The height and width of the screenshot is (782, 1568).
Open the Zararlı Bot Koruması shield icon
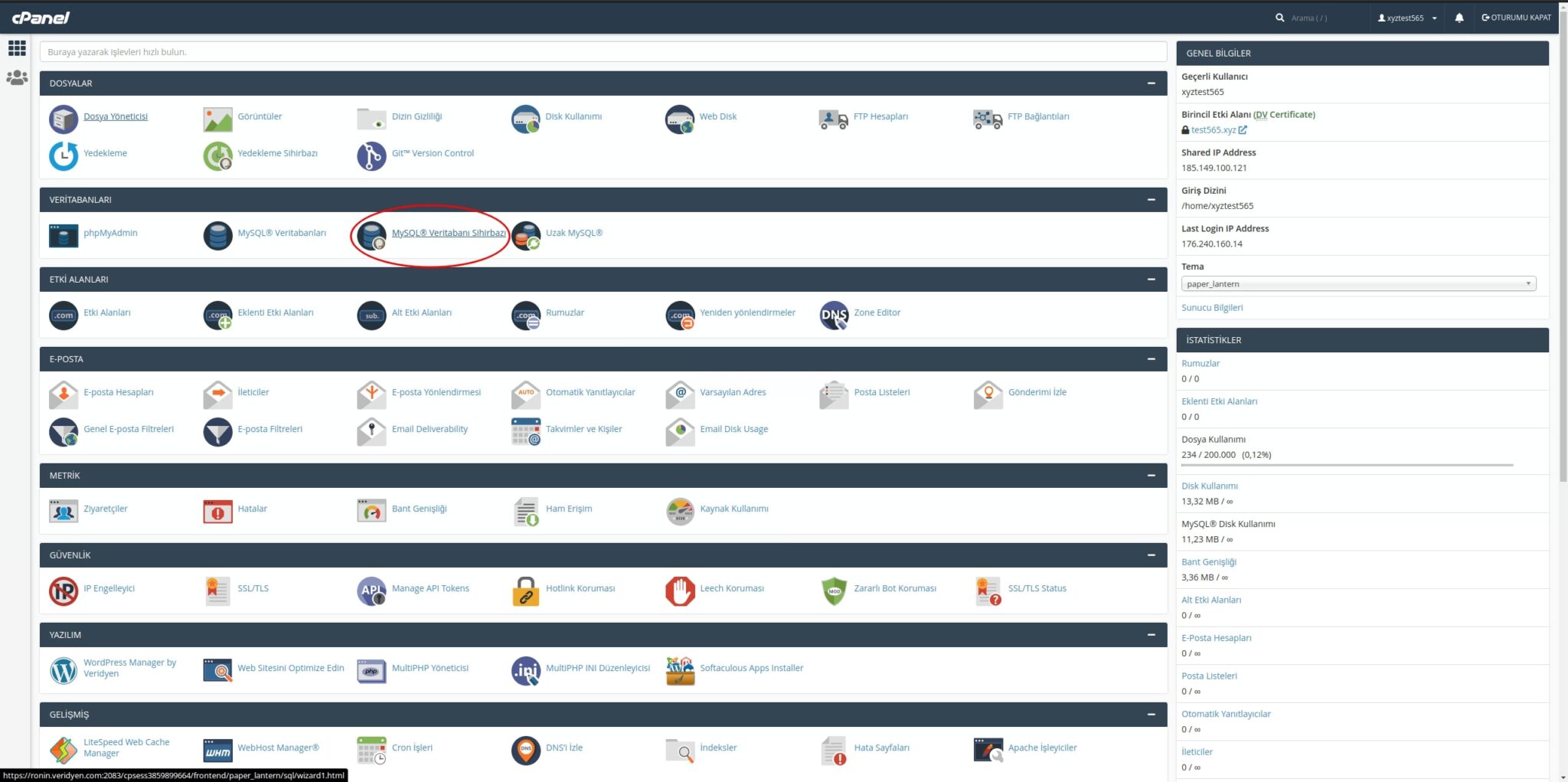click(834, 591)
